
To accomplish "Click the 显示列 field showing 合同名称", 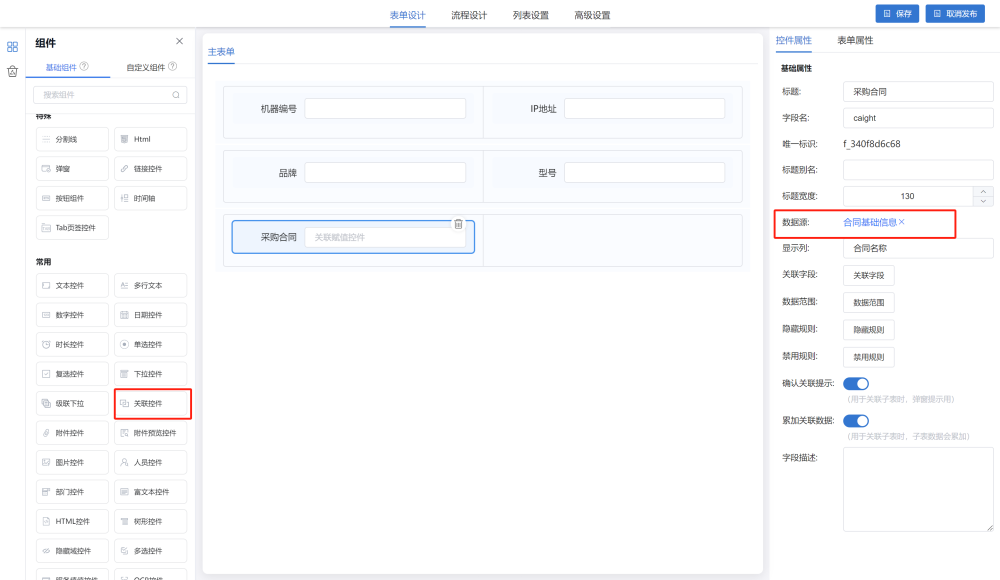I will tap(918, 248).
